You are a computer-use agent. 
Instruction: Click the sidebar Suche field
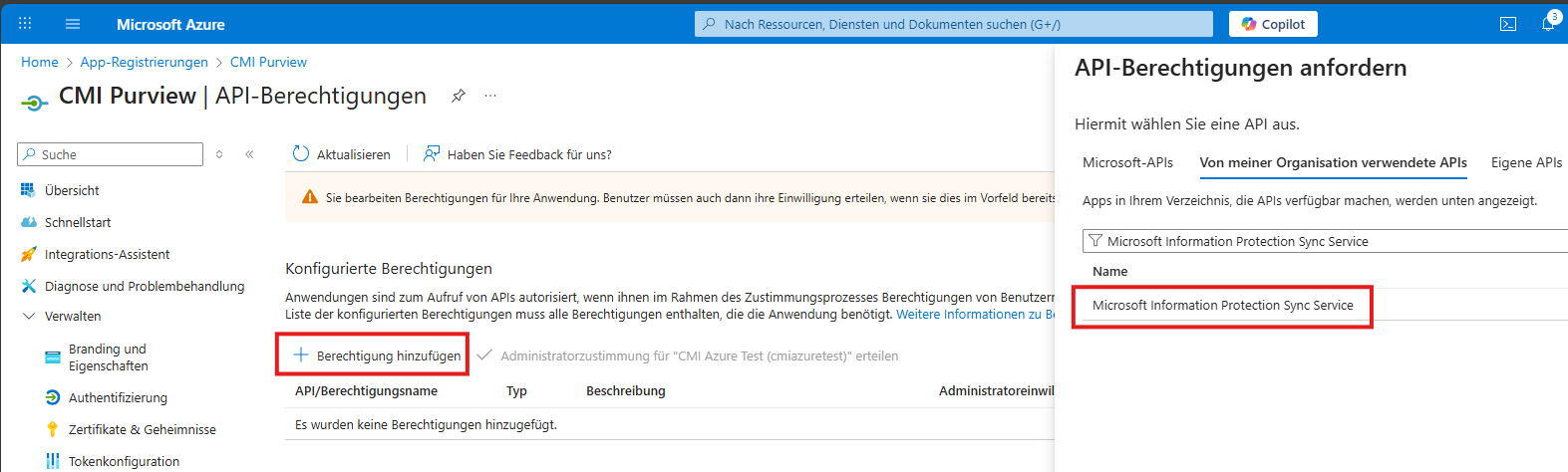(x=110, y=154)
